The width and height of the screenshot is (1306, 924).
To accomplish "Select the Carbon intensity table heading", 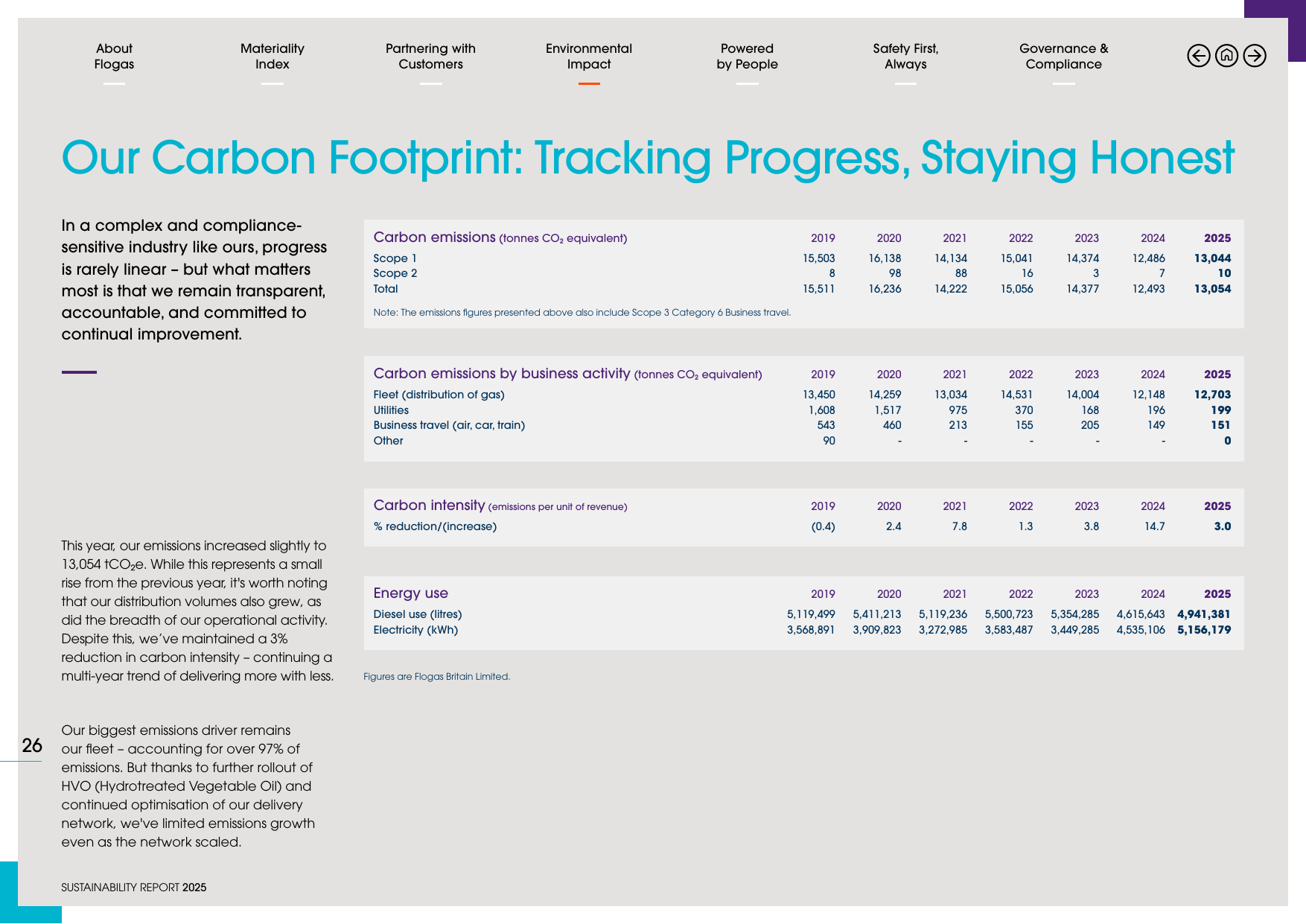I will click(x=500, y=506).
